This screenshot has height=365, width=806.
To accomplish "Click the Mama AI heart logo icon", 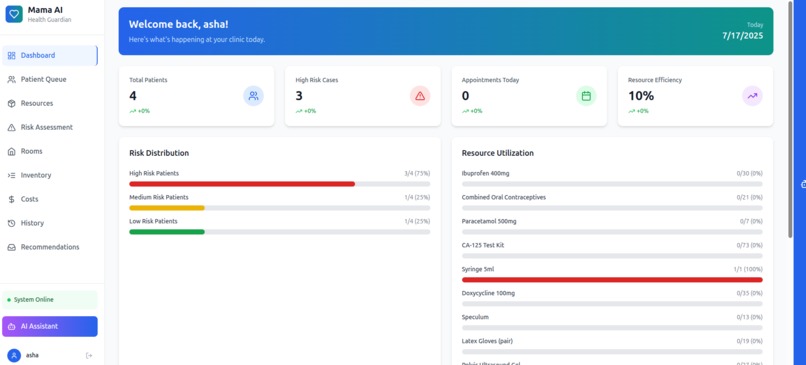I will [x=14, y=14].
